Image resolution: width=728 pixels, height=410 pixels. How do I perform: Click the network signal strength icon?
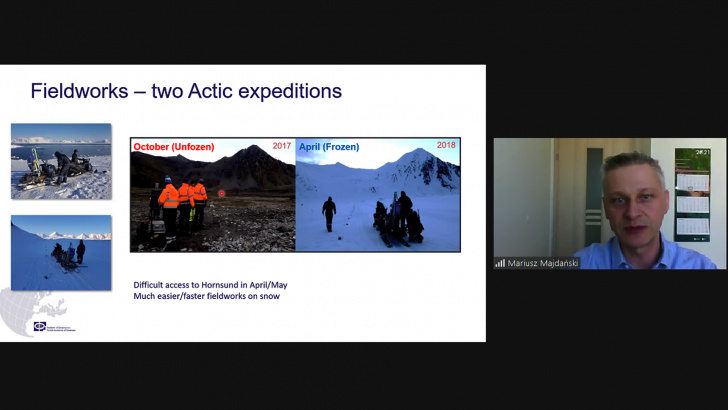(x=500, y=263)
